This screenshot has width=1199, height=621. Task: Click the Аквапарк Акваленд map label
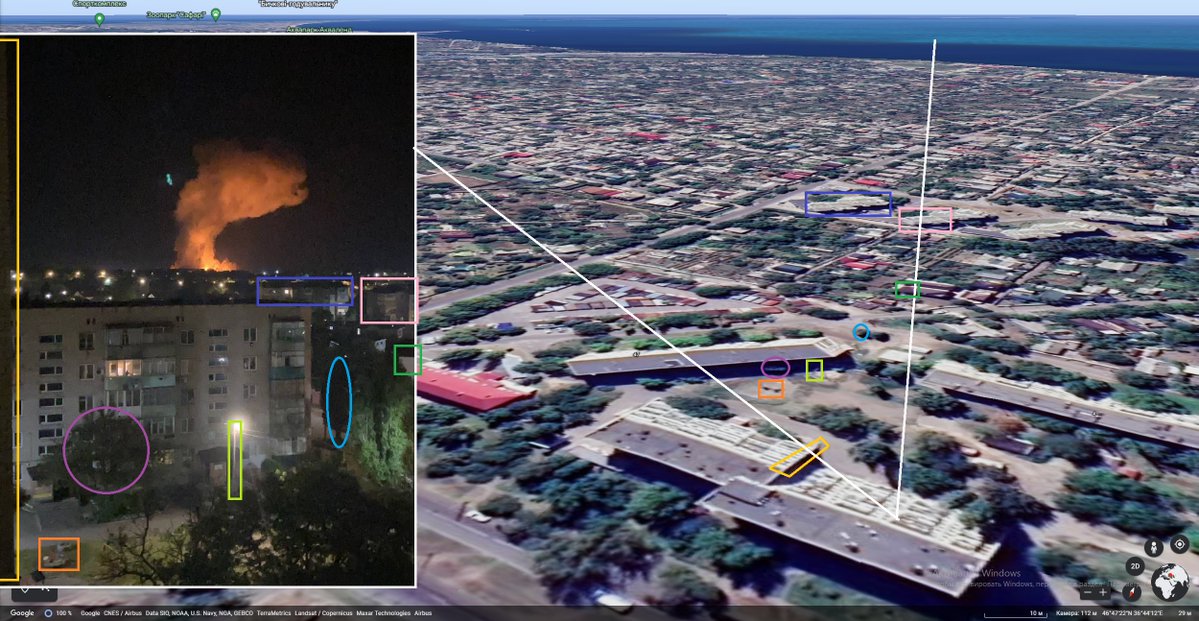pos(319,30)
